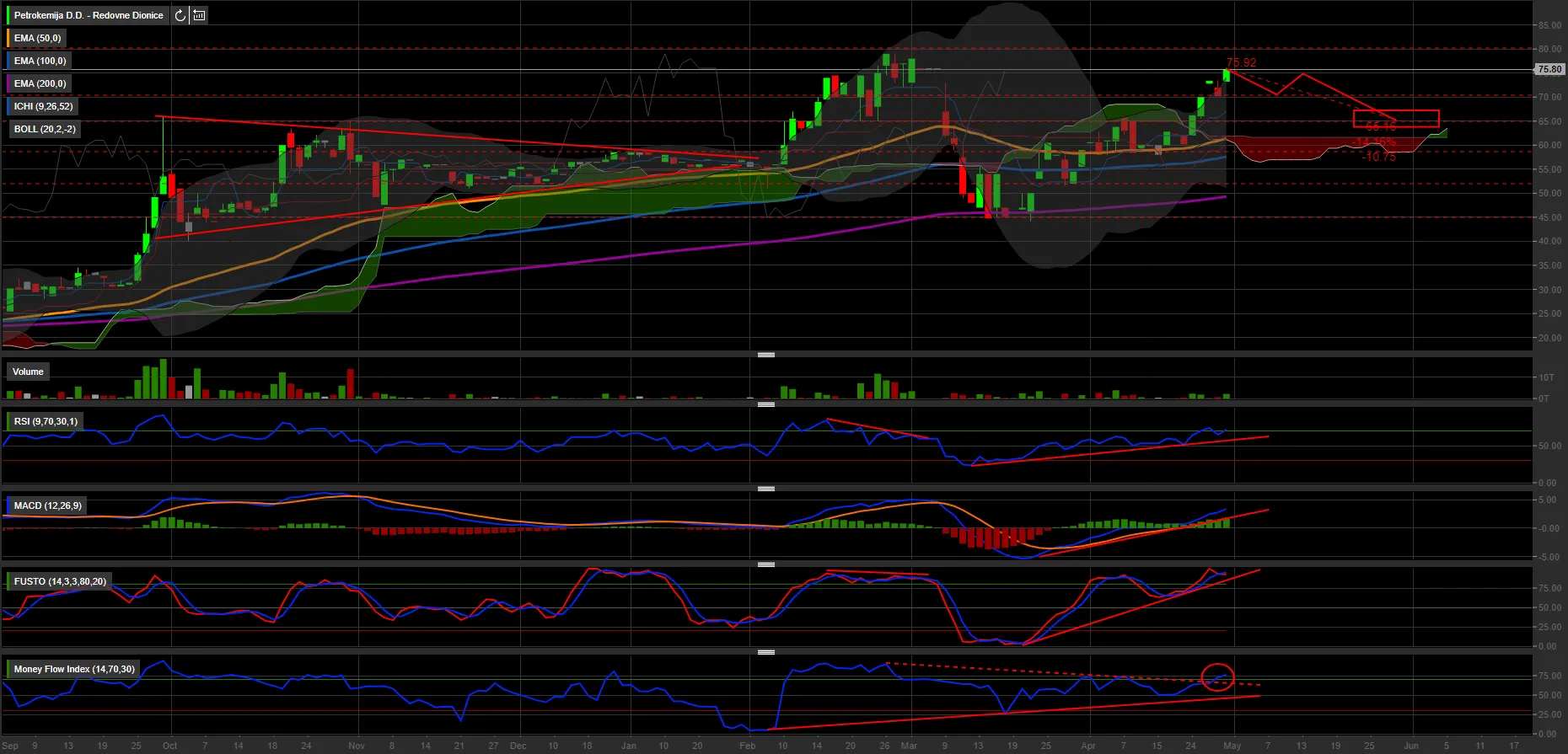Select the Petrokemija D.D. - Redovne Dionice label
1568x754 pixels.
tap(89, 15)
